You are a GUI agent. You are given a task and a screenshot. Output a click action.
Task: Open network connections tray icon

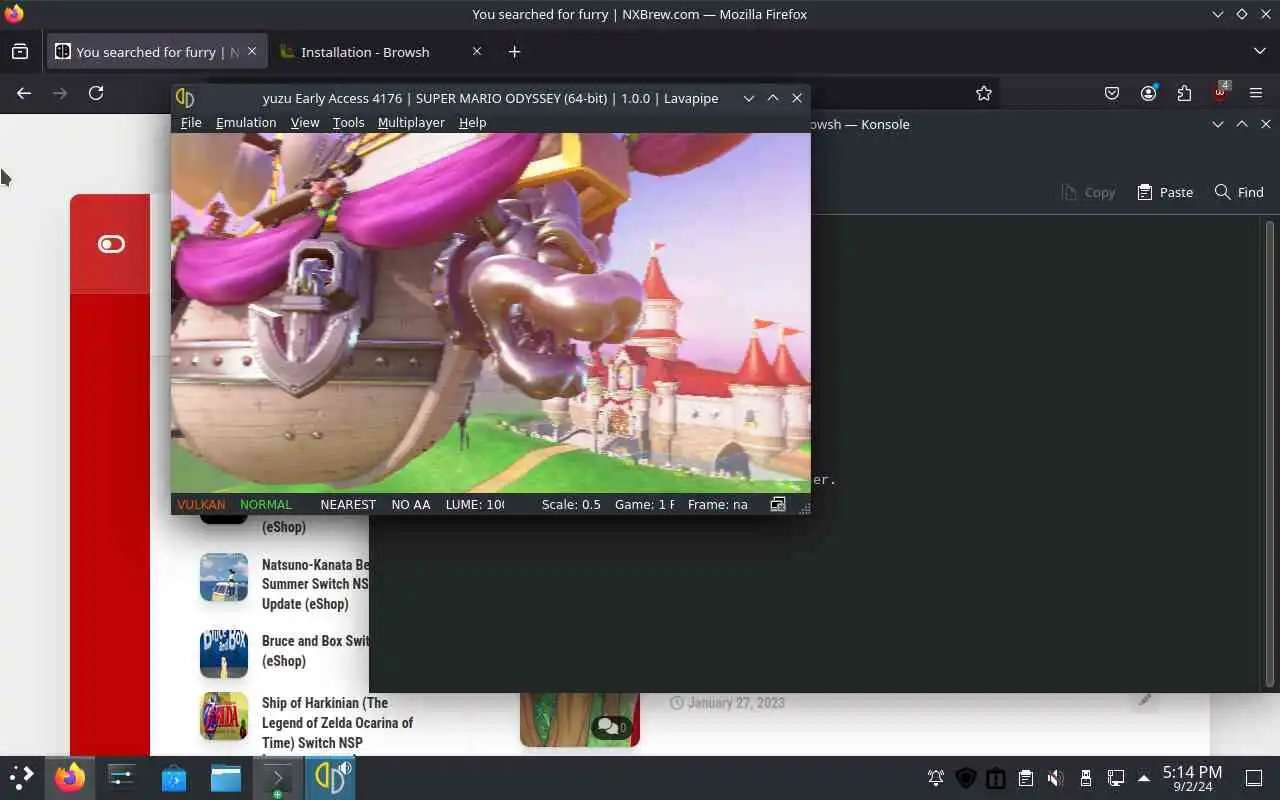point(1114,778)
